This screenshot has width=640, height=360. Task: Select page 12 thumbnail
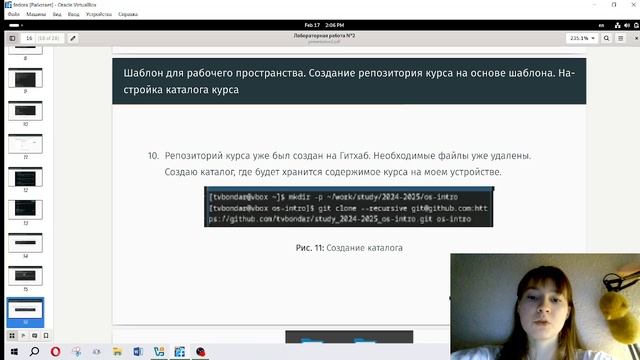point(25,177)
